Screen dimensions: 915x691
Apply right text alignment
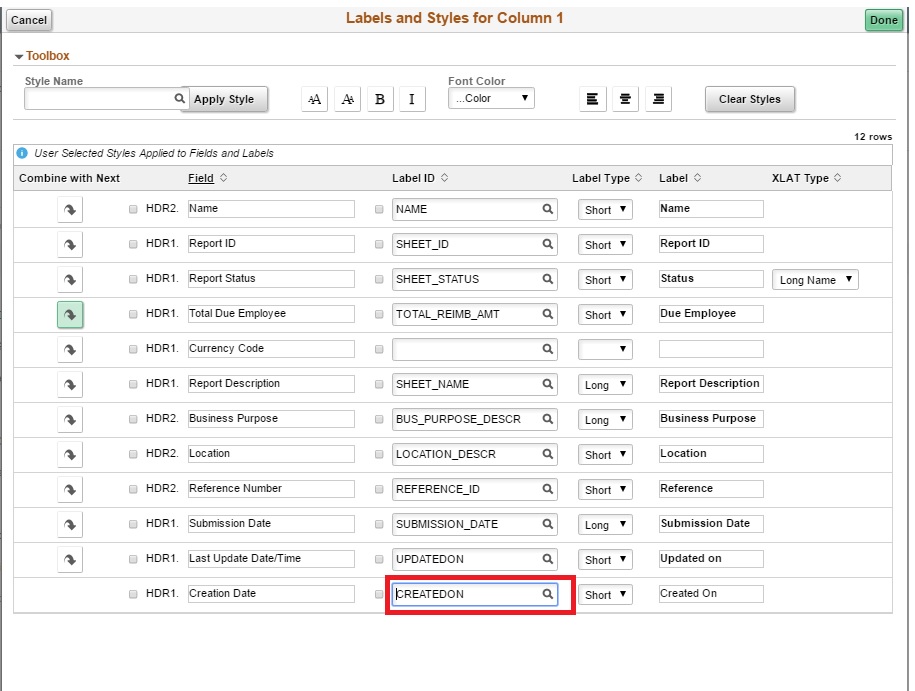click(x=658, y=99)
